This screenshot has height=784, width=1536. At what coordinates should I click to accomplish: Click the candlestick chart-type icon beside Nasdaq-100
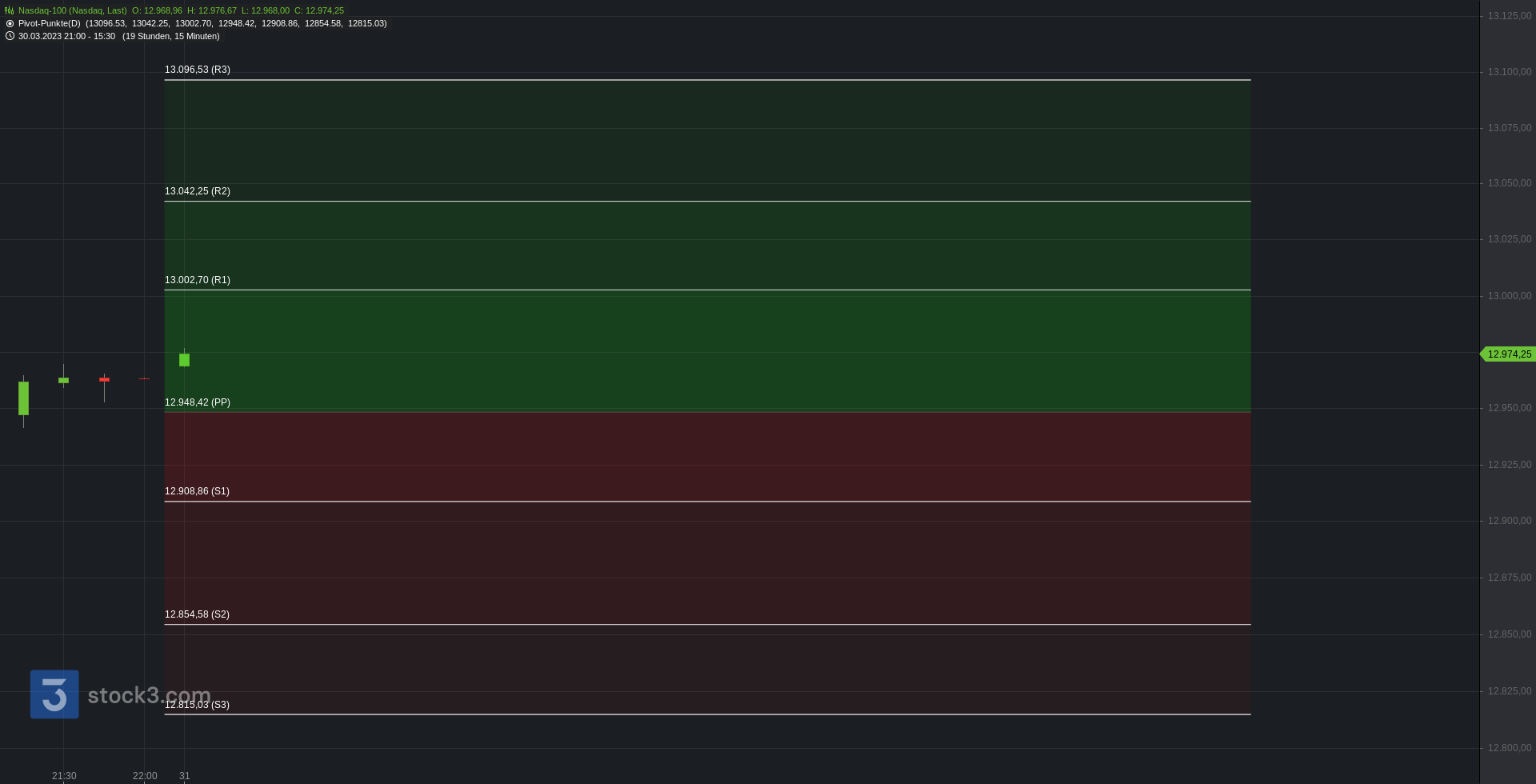[x=10, y=10]
